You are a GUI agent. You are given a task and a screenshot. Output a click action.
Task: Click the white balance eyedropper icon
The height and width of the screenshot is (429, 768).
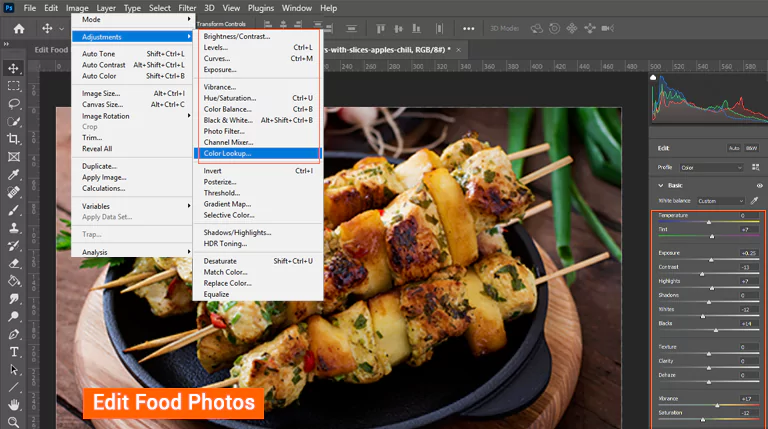tap(754, 200)
